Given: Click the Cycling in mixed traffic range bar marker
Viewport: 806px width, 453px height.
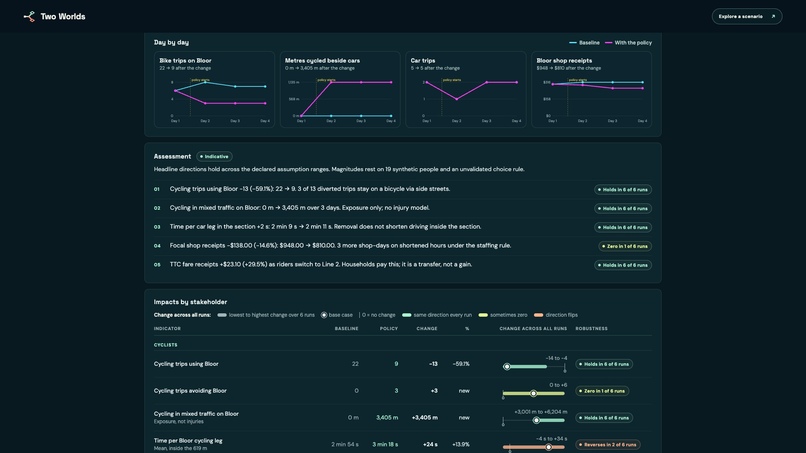Looking at the screenshot, I should 536,420.
